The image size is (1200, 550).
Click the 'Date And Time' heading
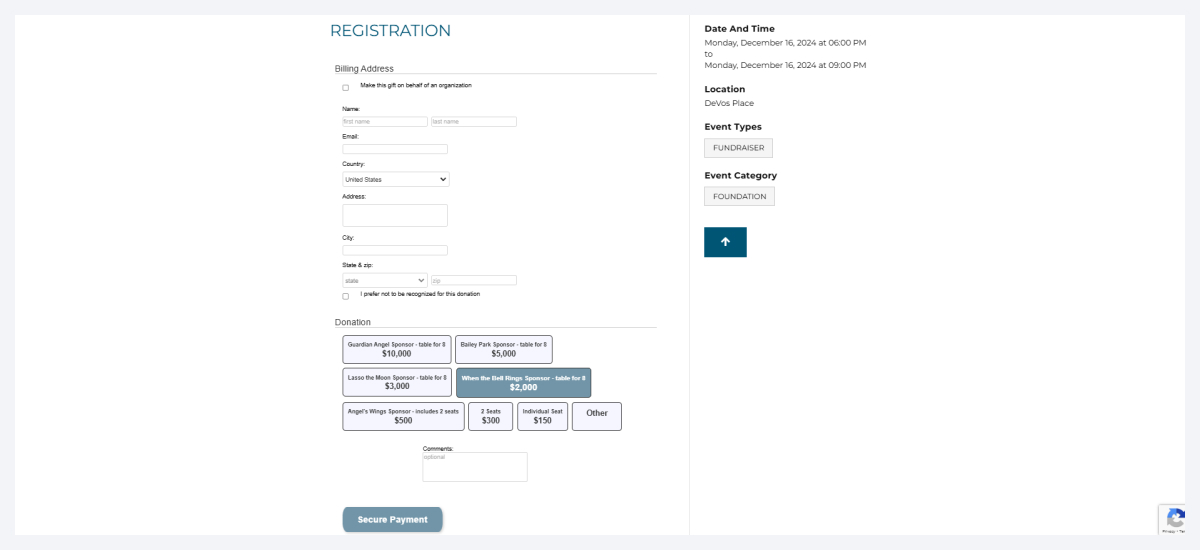740,29
